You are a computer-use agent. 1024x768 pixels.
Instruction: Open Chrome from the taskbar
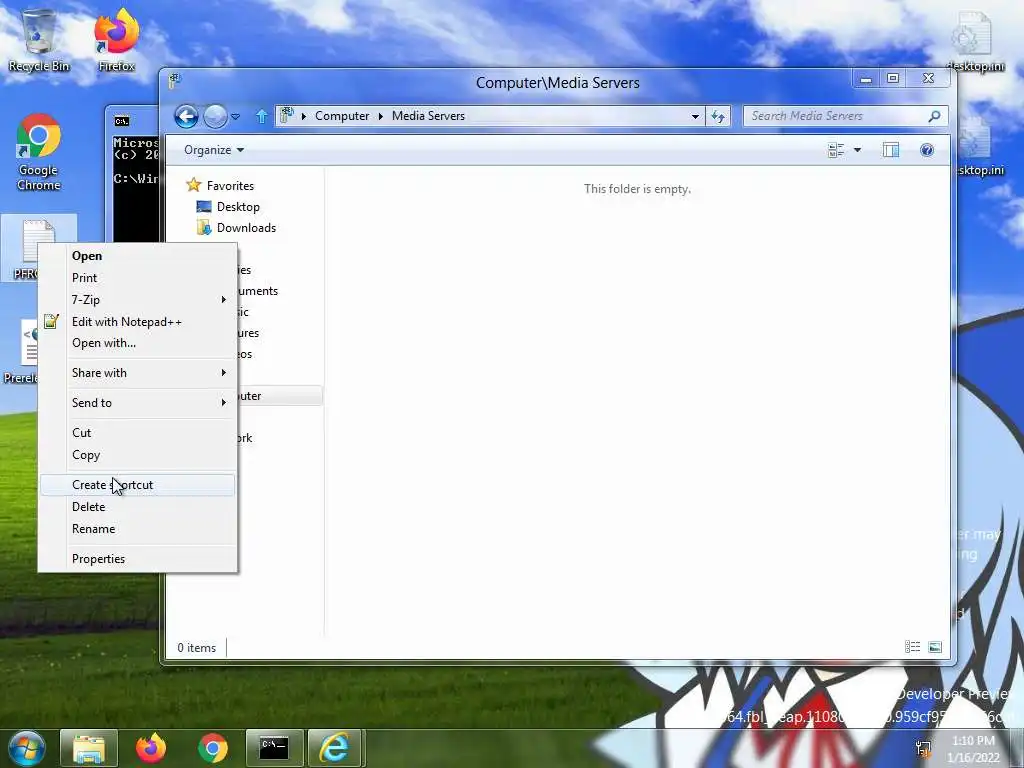click(x=213, y=748)
